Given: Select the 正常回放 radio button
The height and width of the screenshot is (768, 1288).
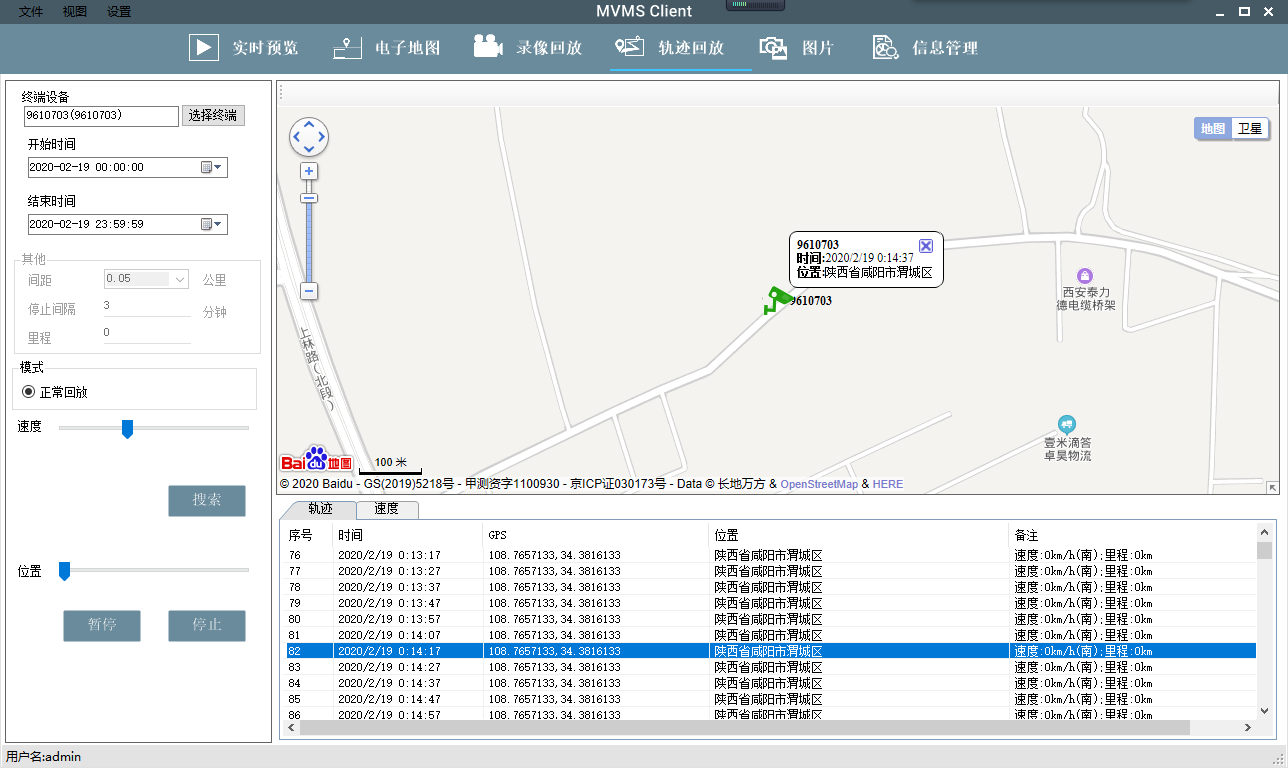Looking at the screenshot, I should pos(29,392).
